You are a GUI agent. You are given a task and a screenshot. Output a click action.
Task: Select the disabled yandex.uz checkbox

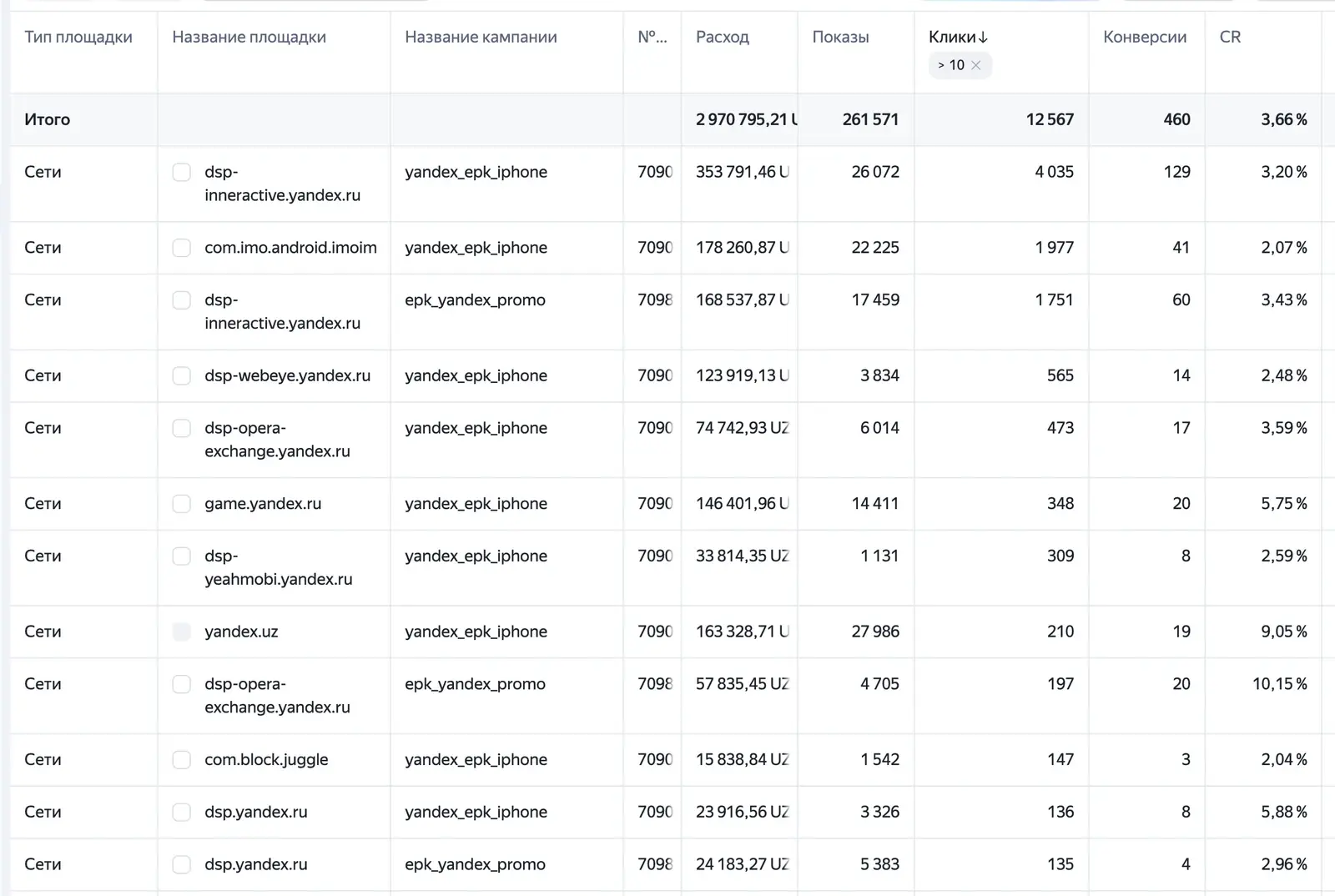[x=181, y=632]
